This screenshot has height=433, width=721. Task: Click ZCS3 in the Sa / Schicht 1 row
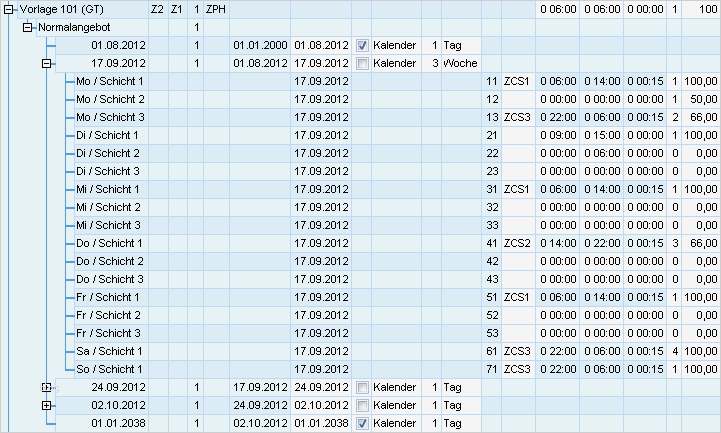[x=517, y=351]
